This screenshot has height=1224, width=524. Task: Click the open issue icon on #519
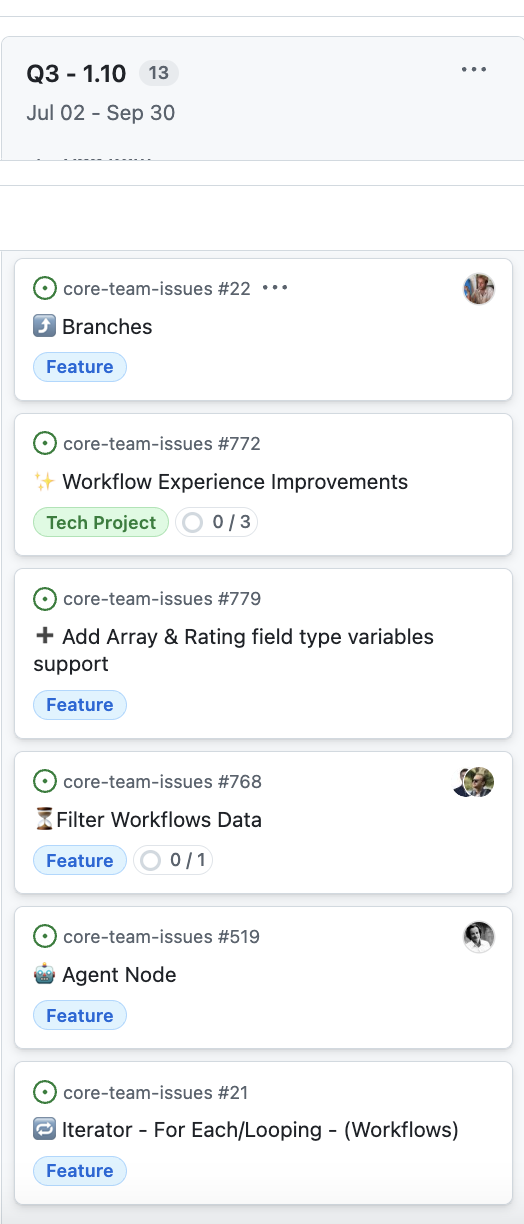pos(44,936)
